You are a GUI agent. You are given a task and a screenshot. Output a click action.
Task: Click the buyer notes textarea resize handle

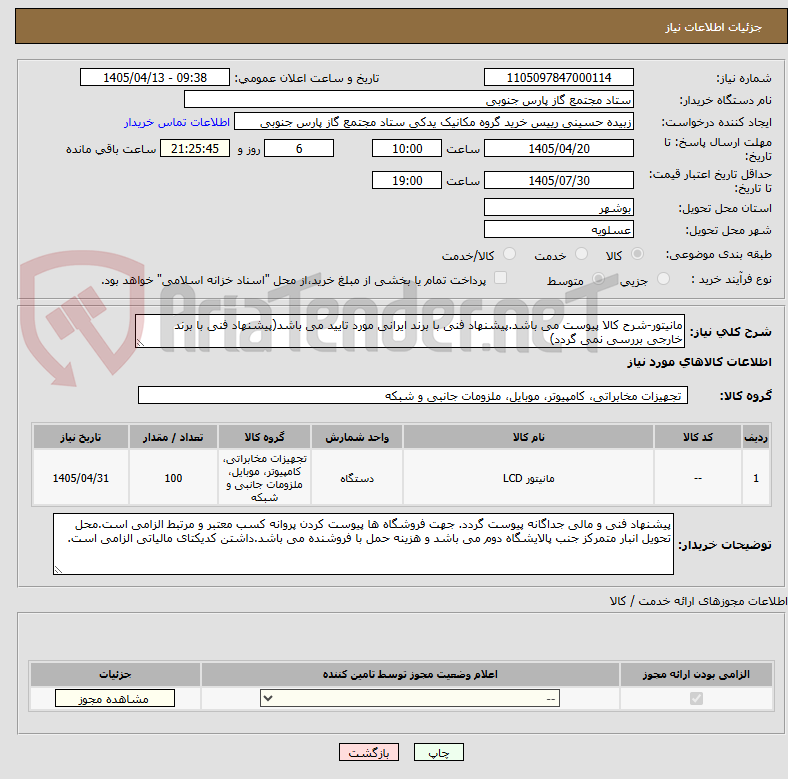[x=58, y=569]
